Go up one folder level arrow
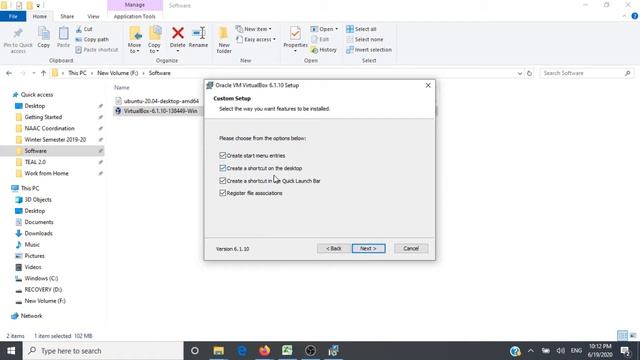This screenshot has width=640, height=360. click(43, 73)
